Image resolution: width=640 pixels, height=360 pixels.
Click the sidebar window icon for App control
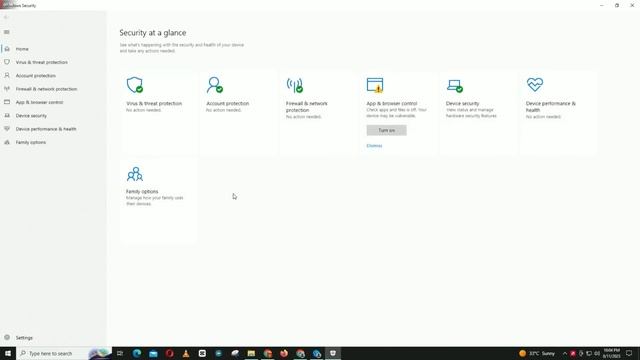click(x=7, y=102)
